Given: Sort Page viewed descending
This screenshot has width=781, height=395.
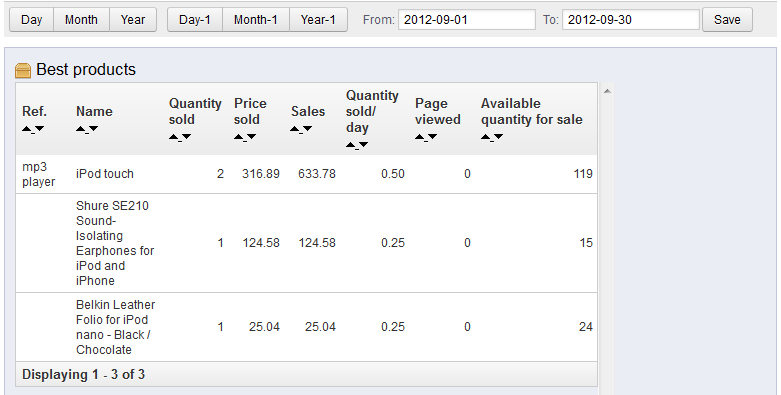Looking at the screenshot, I should tap(432, 137).
